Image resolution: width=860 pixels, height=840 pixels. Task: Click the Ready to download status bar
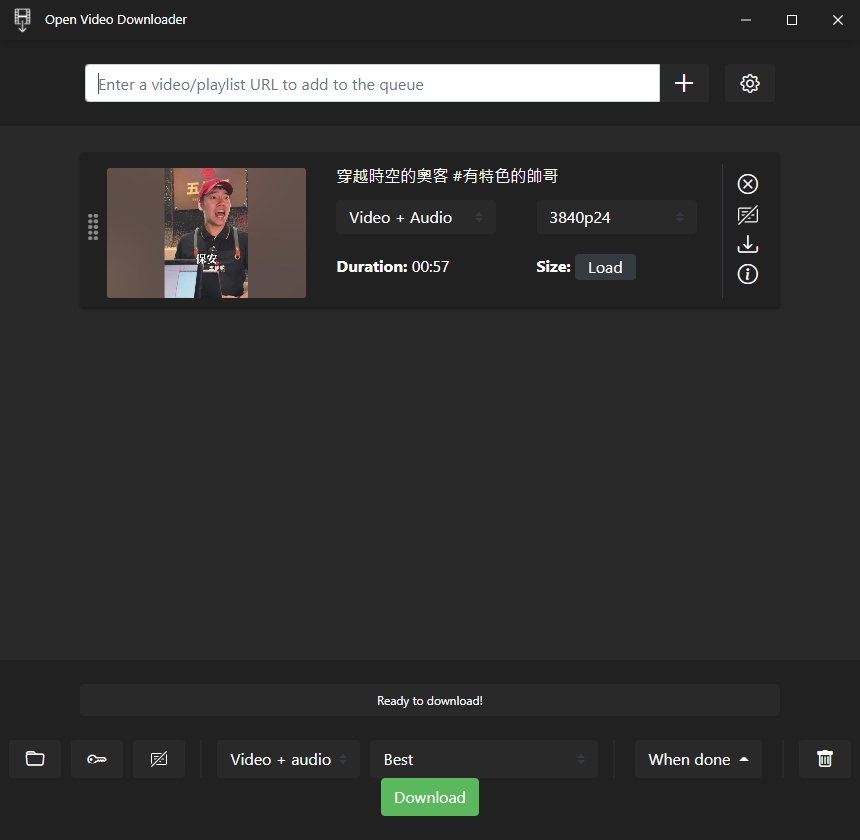coord(430,700)
